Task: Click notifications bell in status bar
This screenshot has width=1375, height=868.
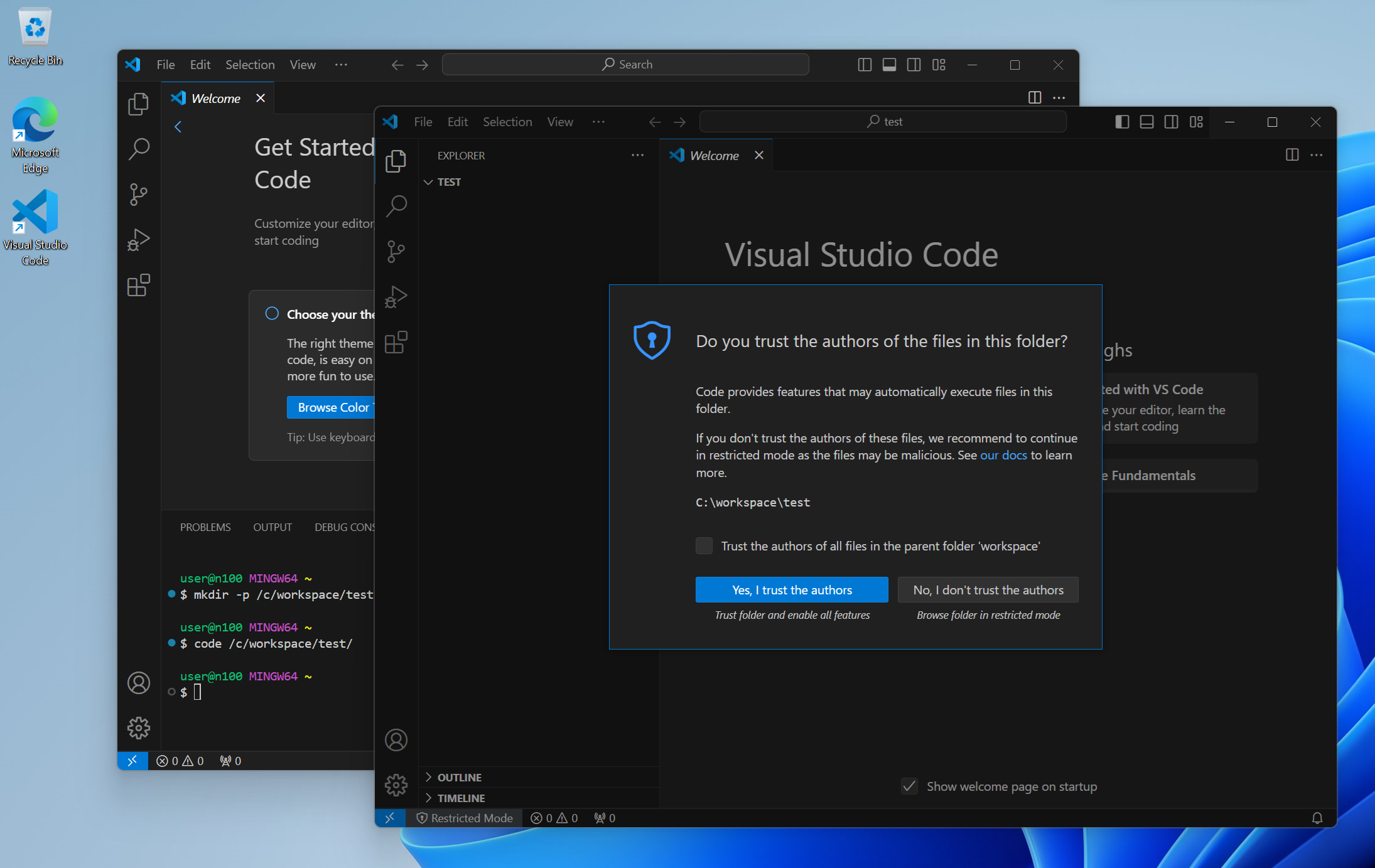Action: click(1317, 818)
